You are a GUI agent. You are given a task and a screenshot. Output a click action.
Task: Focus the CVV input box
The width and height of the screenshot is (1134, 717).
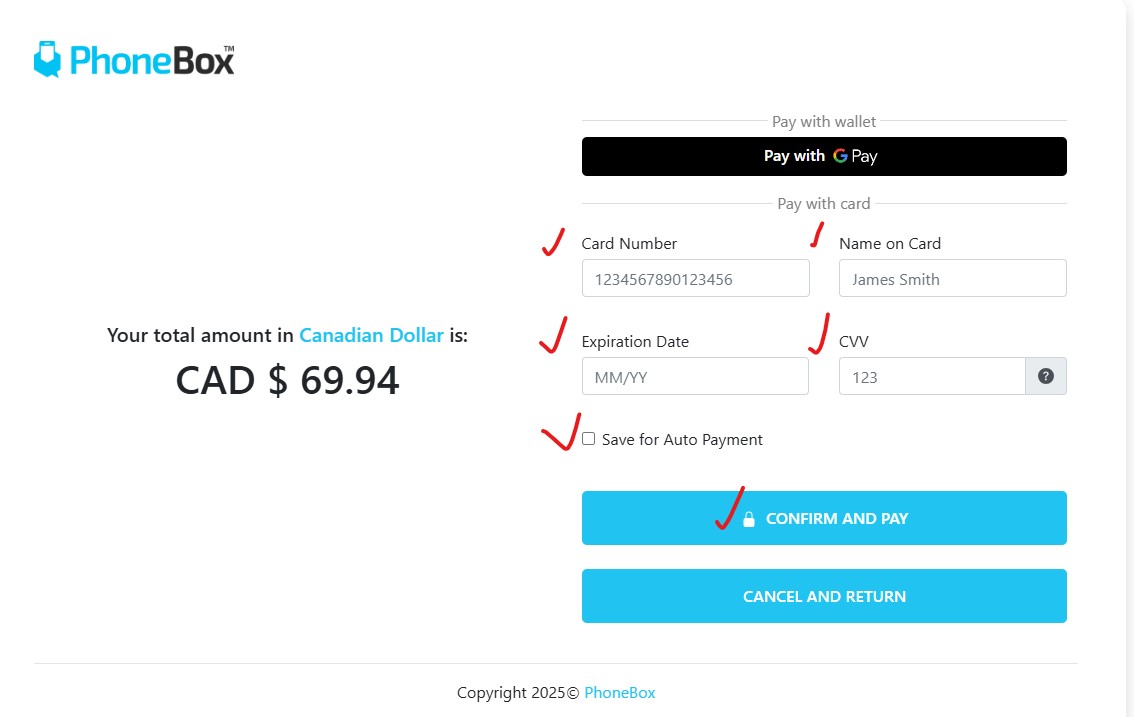(931, 377)
